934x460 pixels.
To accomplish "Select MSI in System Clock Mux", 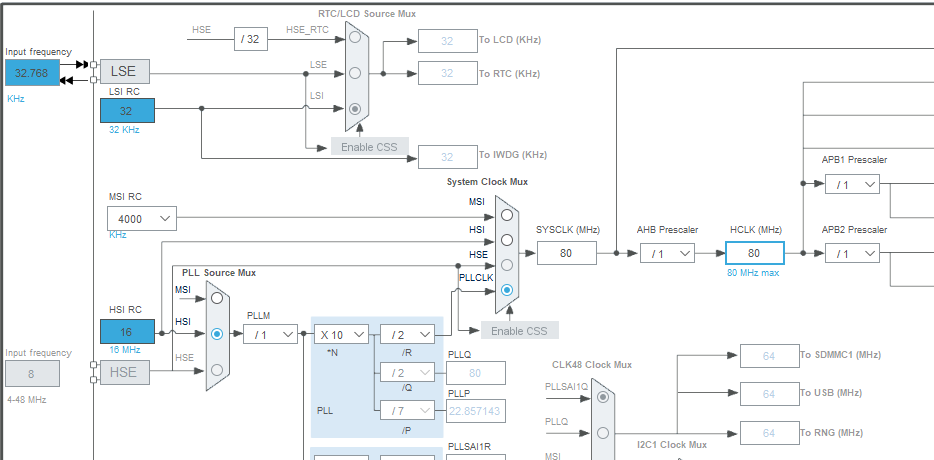I will coord(506,215).
